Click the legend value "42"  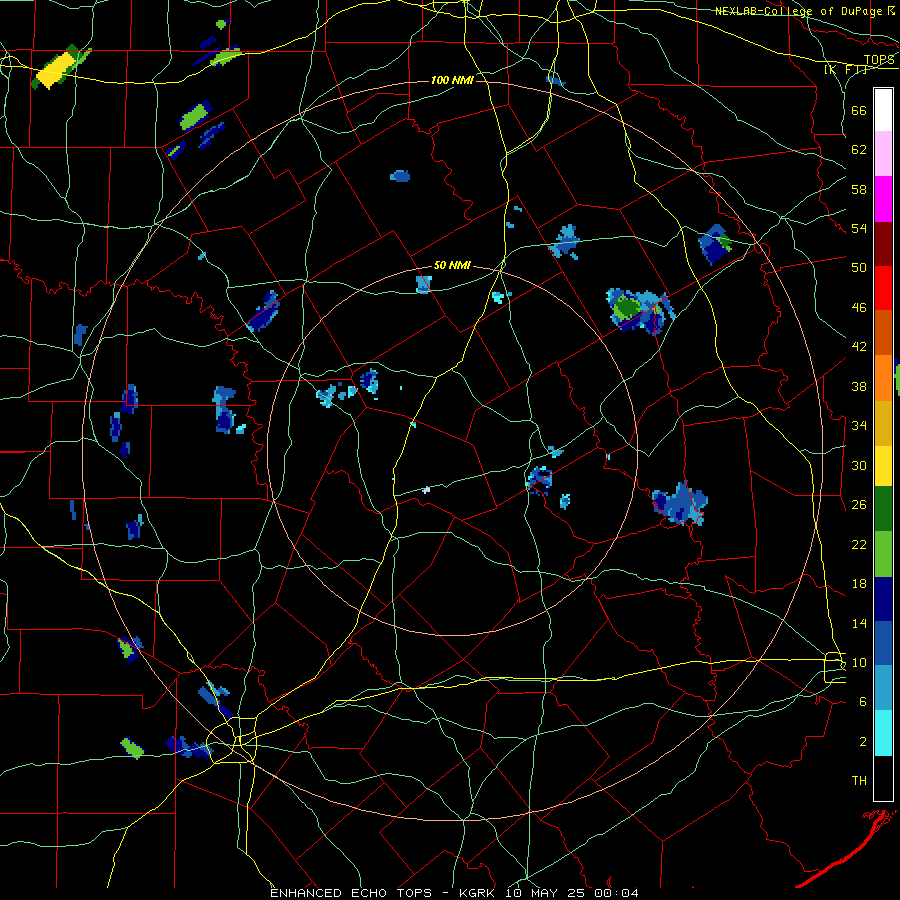[x=859, y=347]
